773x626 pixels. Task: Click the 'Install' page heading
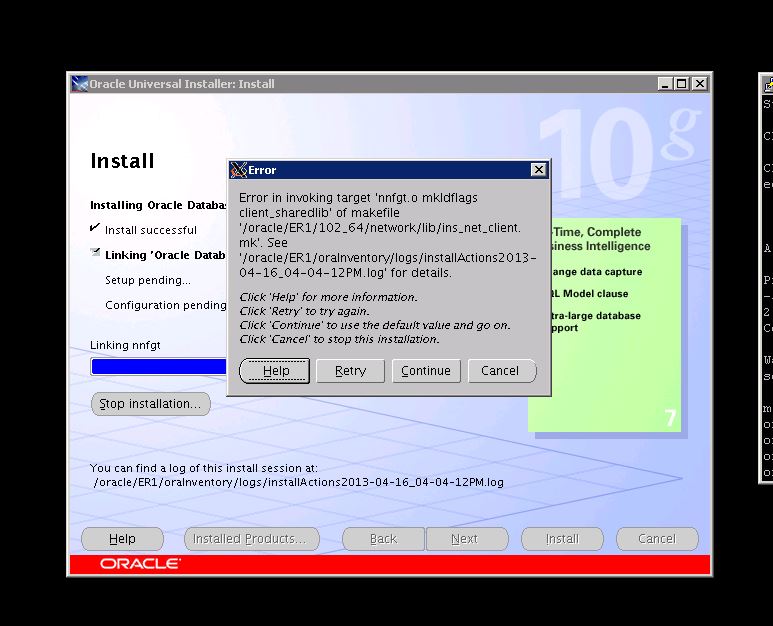tap(122, 161)
